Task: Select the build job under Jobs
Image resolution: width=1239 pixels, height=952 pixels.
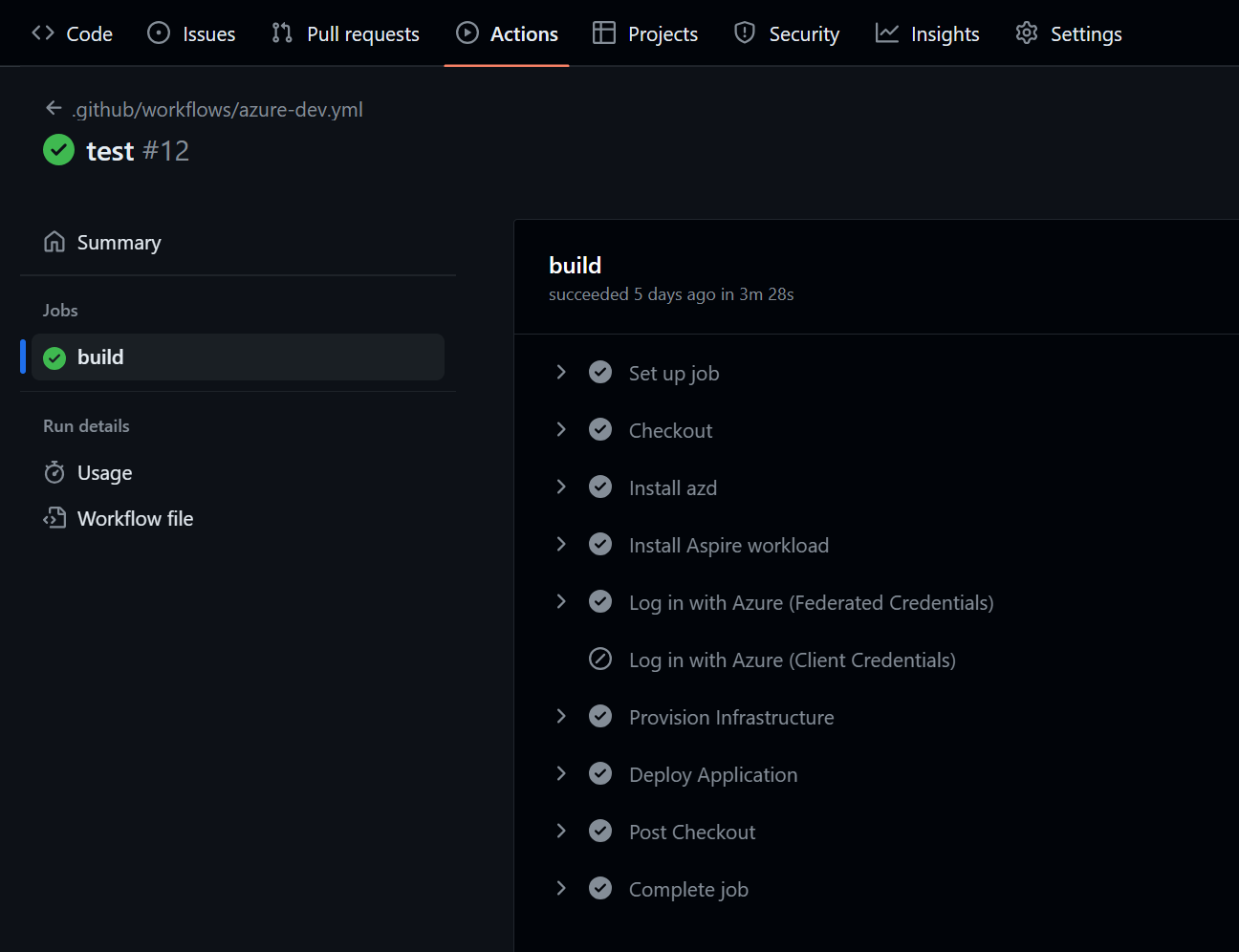Action: coord(100,357)
